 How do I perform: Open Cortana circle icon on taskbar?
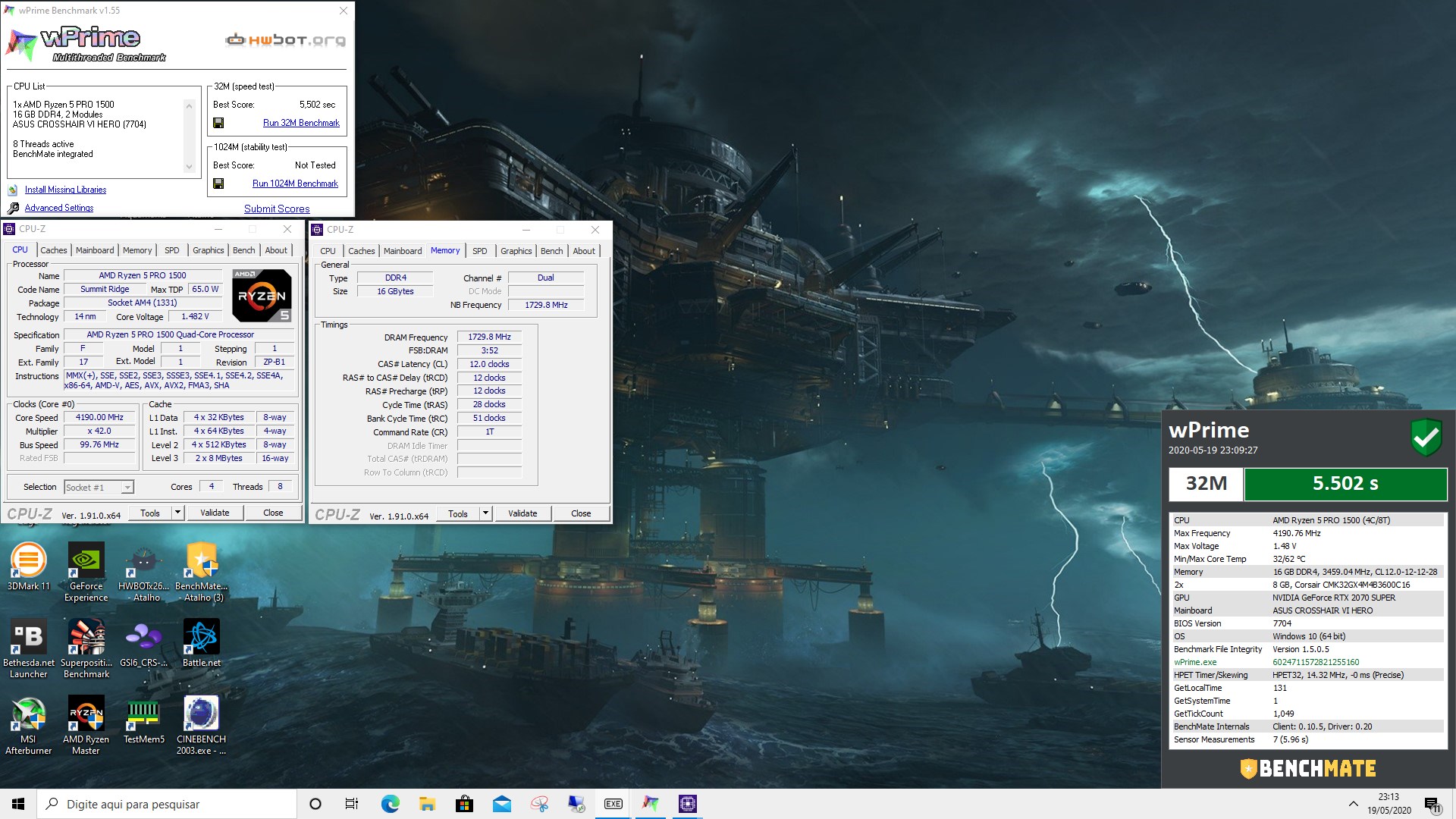tap(315, 804)
